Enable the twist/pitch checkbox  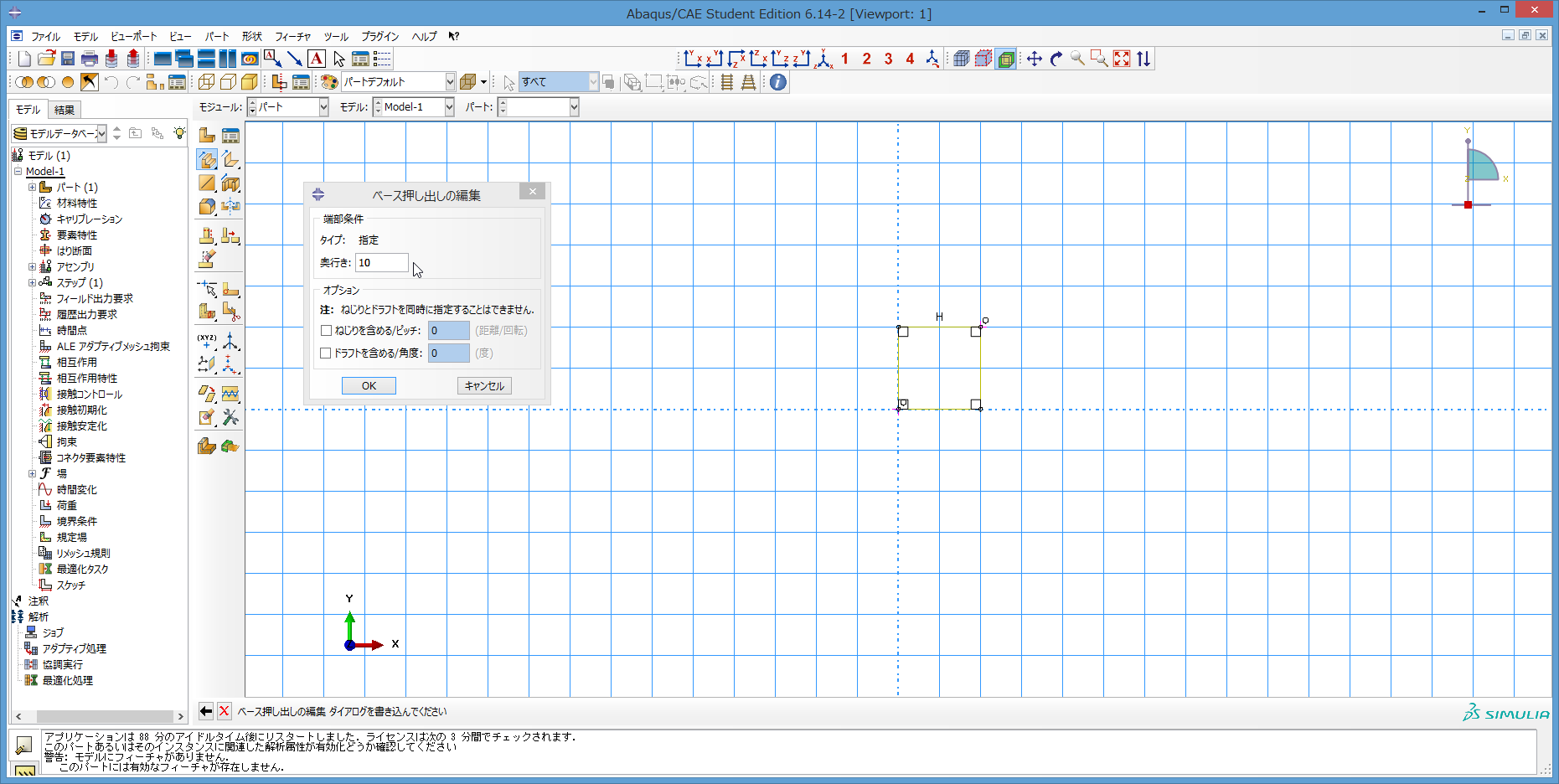[x=327, y=331]
